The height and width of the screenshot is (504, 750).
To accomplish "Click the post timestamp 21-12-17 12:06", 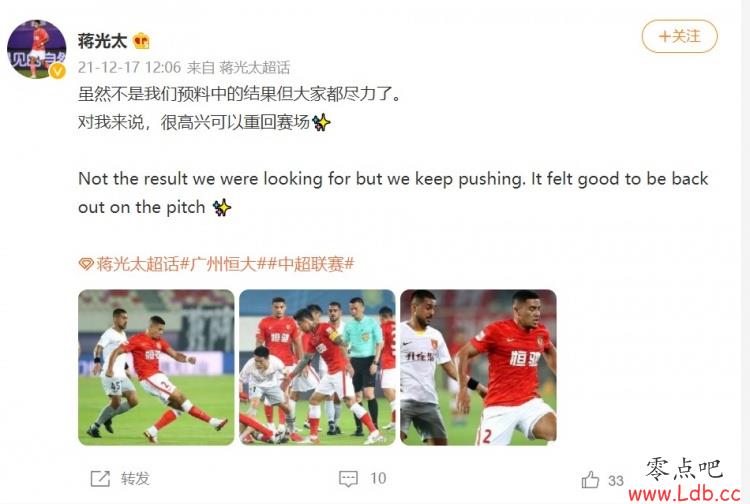I will pyautogui.click(x=129, y=67).
